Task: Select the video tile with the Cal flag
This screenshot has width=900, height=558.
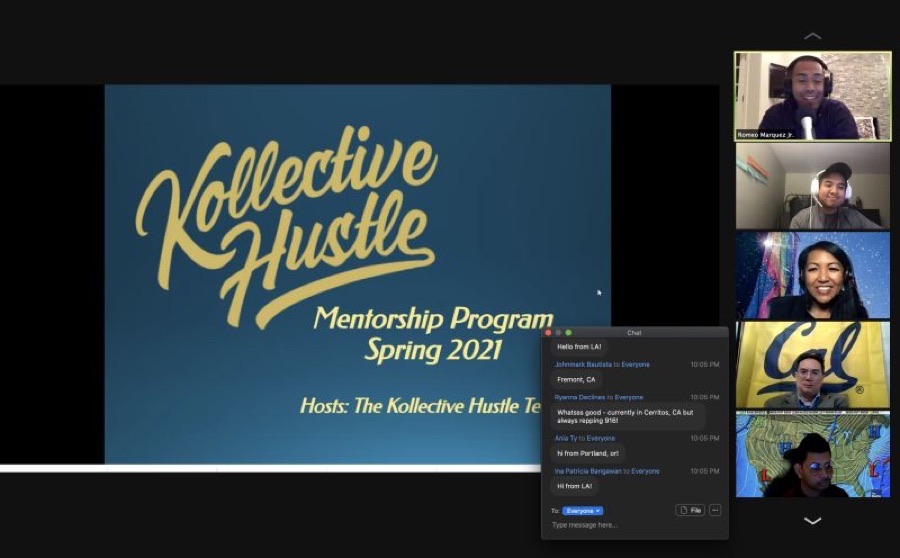Action: pyautogui.click(x=812, y=365)
